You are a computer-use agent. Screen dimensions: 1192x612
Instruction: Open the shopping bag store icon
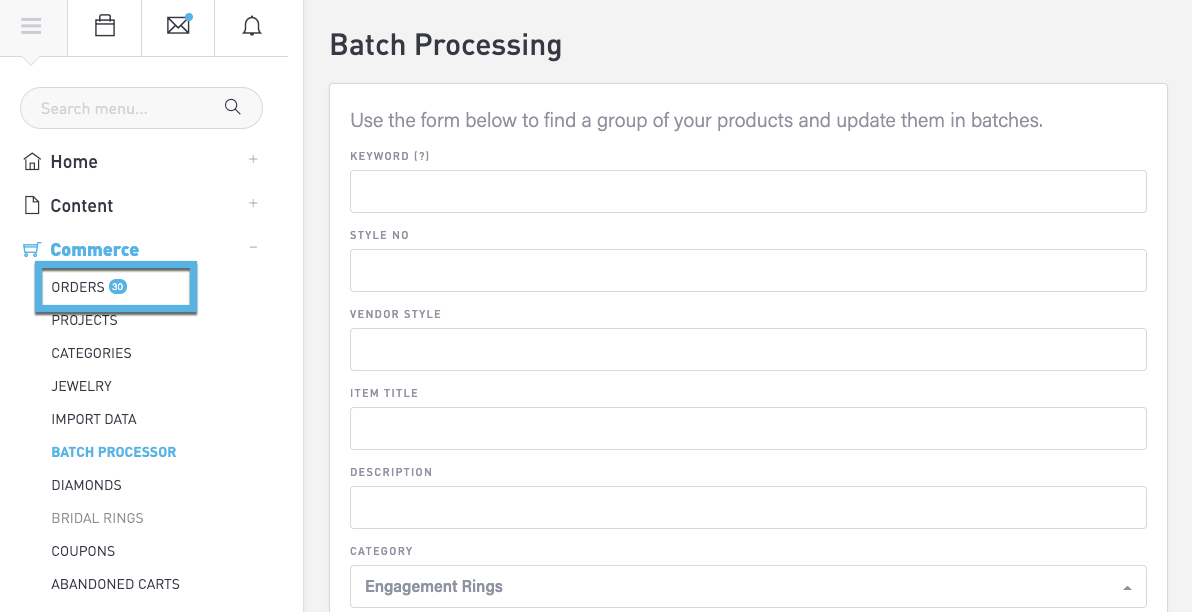104,27
